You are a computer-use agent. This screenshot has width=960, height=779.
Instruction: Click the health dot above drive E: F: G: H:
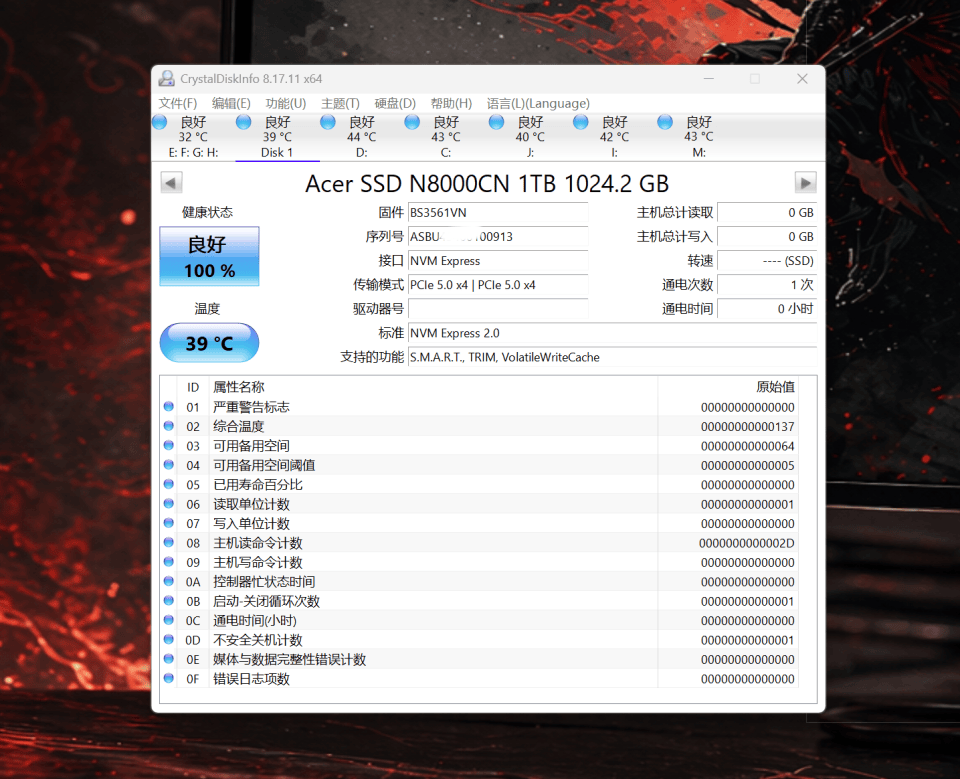click(159, 121)
